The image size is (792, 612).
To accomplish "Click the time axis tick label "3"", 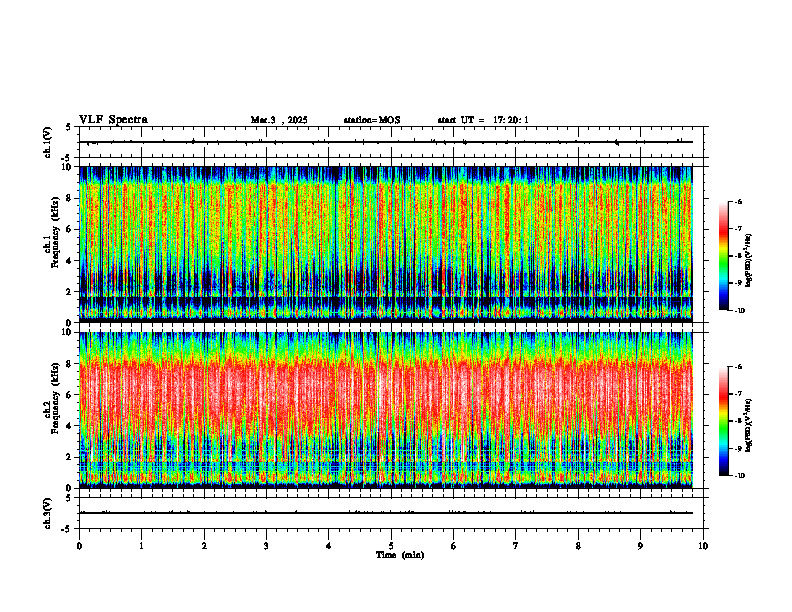I will tap(267, 546).
